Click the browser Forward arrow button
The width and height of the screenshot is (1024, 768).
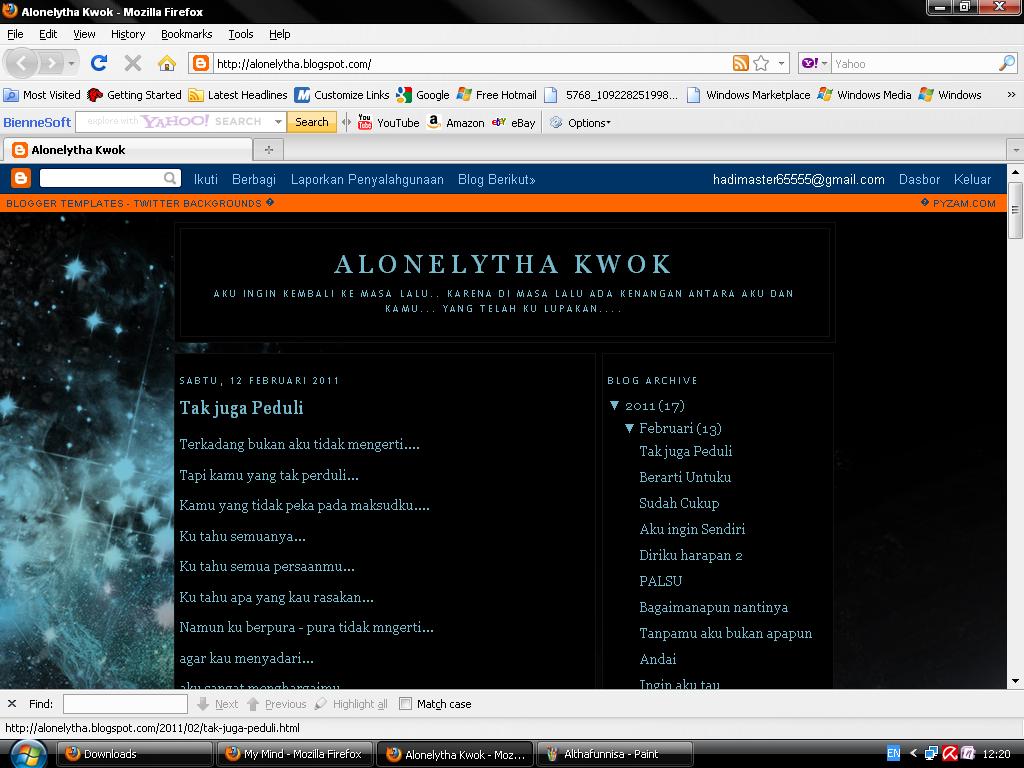51,63
